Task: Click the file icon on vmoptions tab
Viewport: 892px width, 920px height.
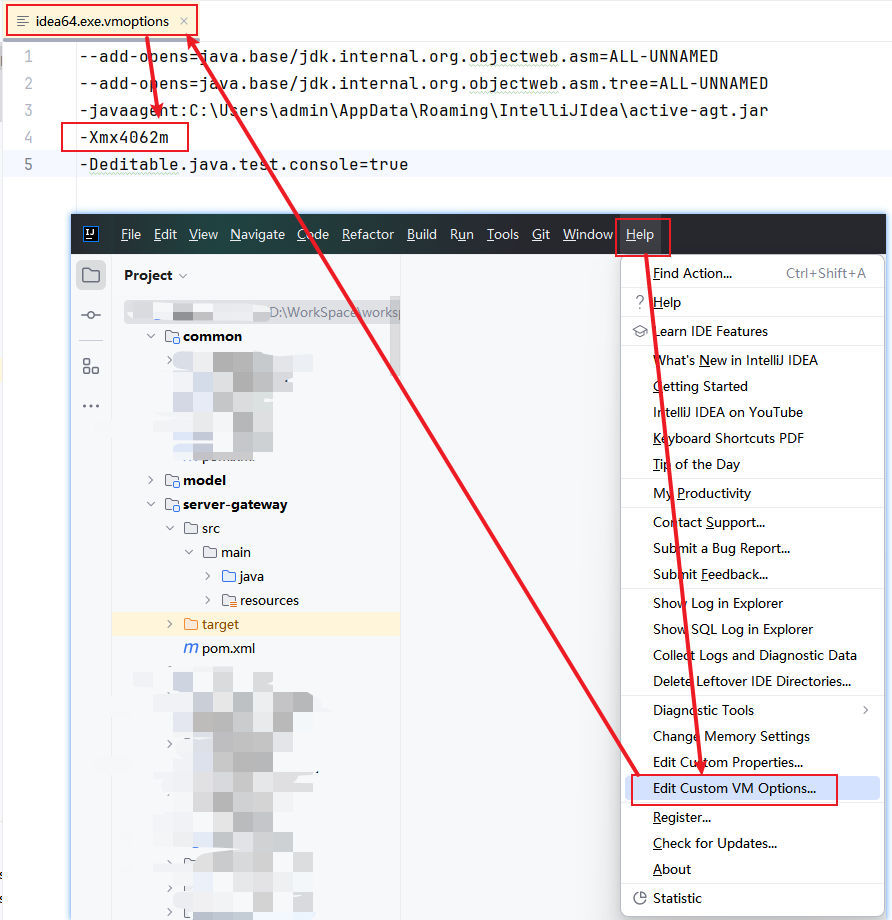Action: click(x=23, y=22)
